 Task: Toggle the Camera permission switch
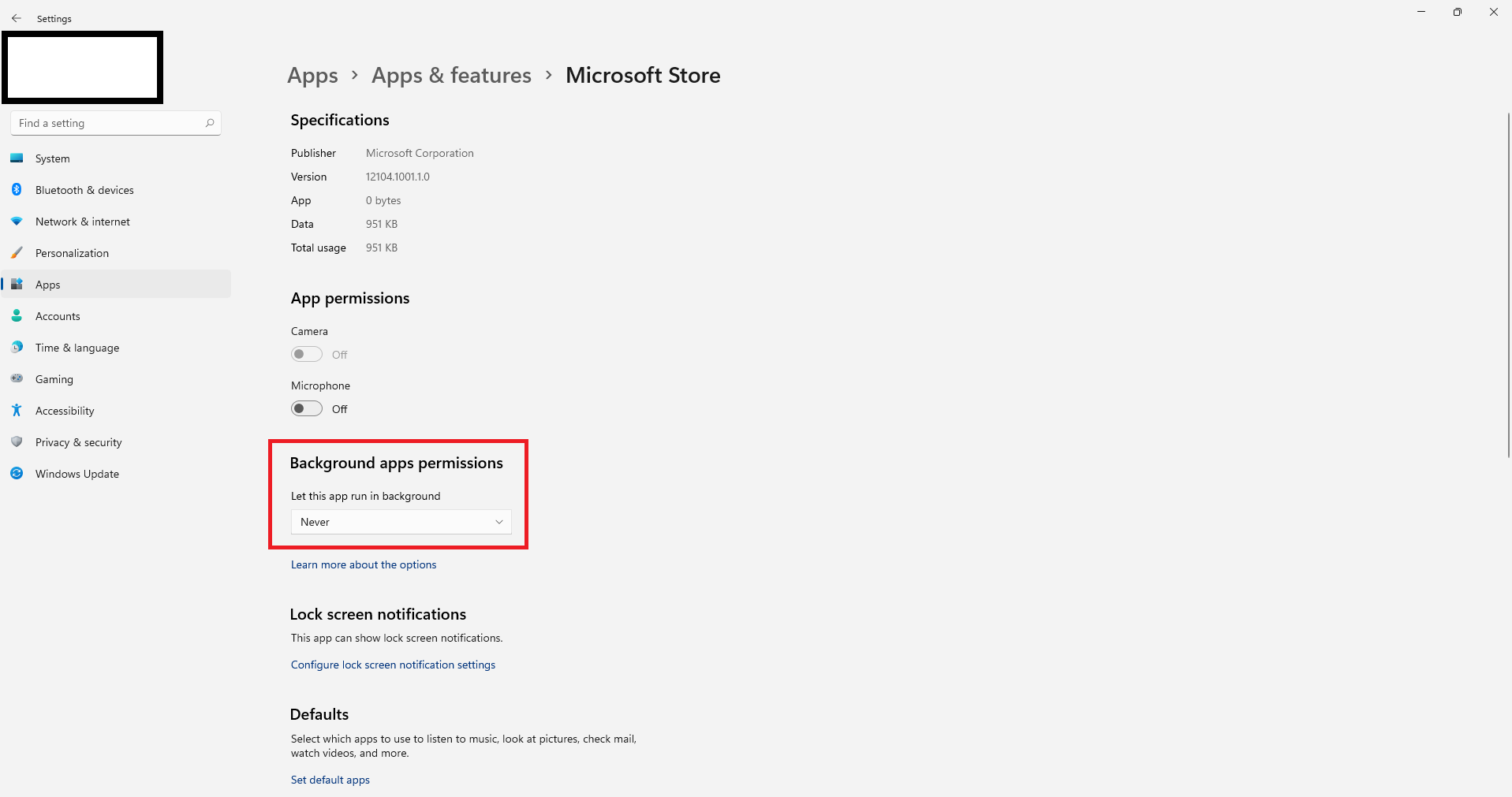pyautogui.click(x=307, y=355)
